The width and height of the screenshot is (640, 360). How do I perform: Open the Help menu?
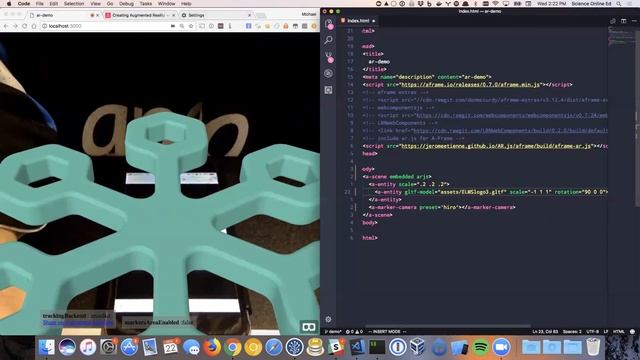point(186,4)
